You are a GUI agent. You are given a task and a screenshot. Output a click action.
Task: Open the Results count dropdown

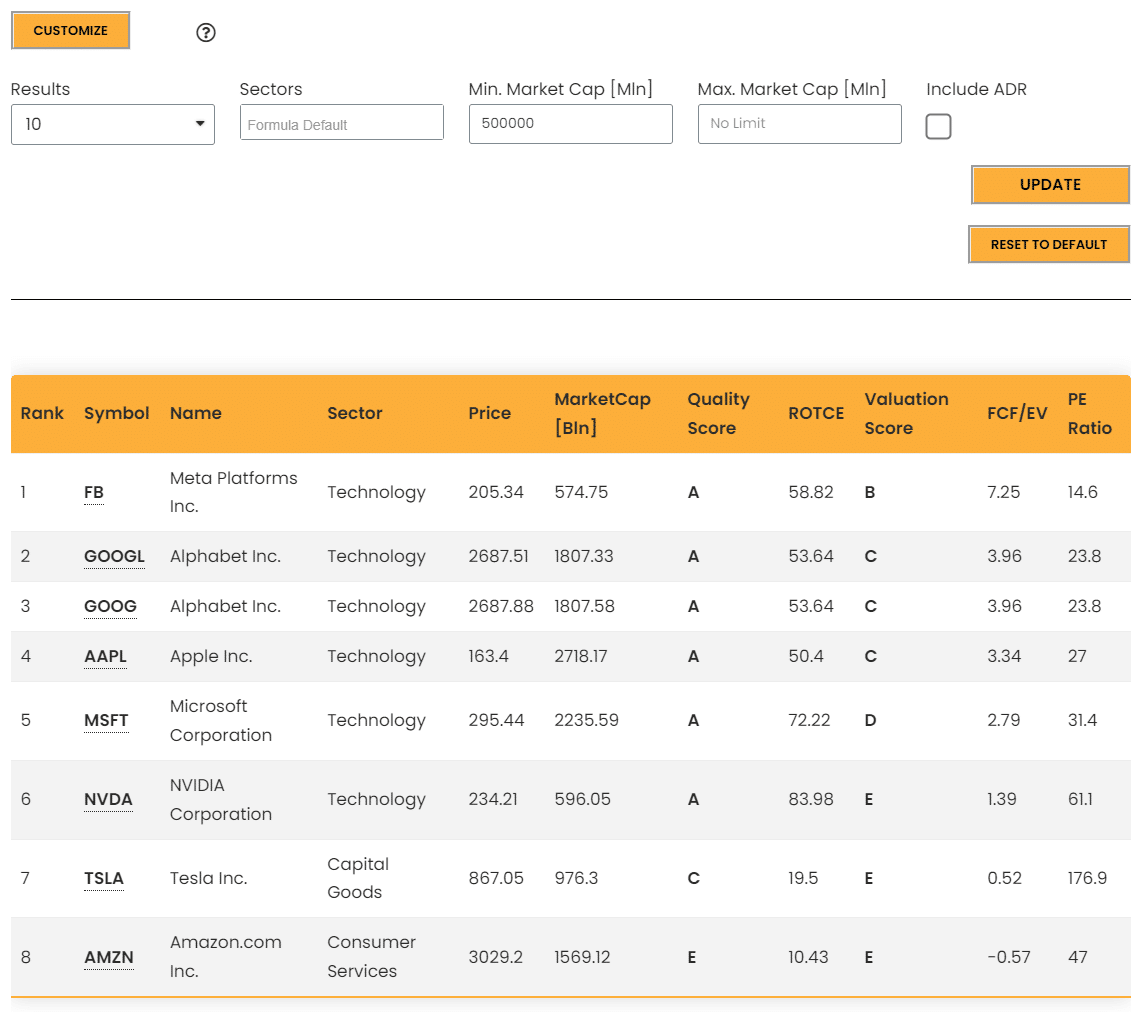(x=113, y=124)
